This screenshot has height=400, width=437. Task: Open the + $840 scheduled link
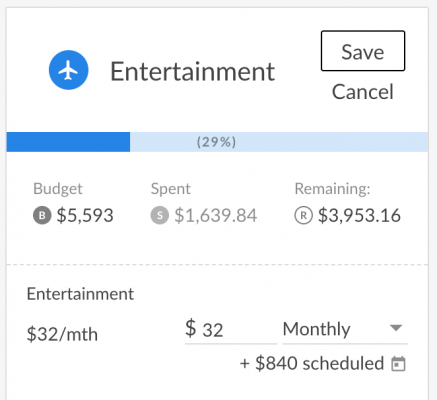tap(312, 363)
